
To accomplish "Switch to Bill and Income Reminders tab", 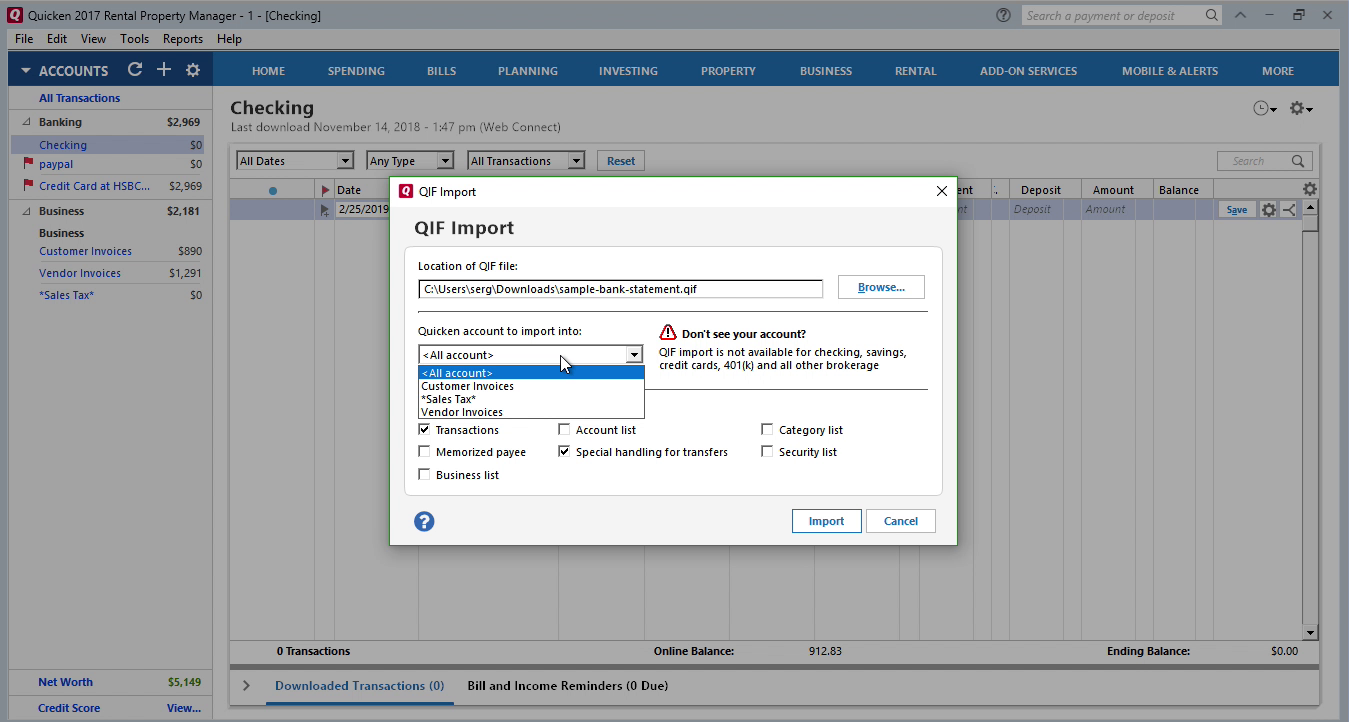I will click(568, 686).
